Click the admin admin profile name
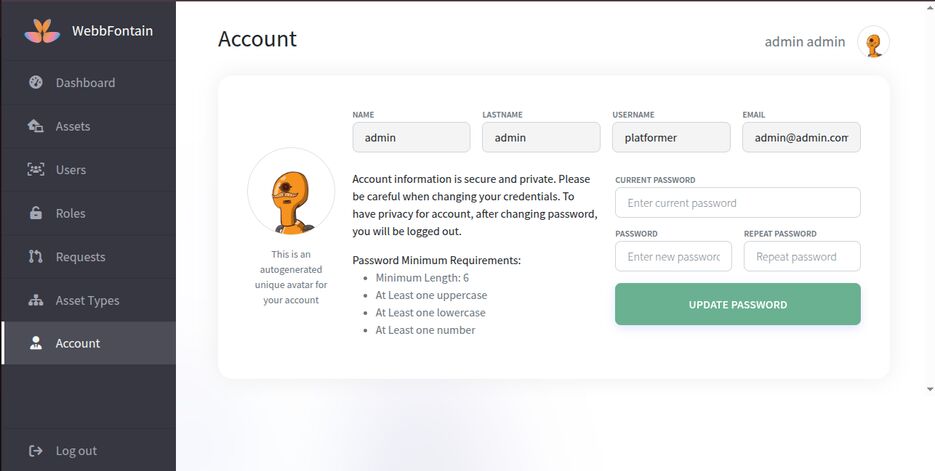The image size is (935, 471). [804, 42]
